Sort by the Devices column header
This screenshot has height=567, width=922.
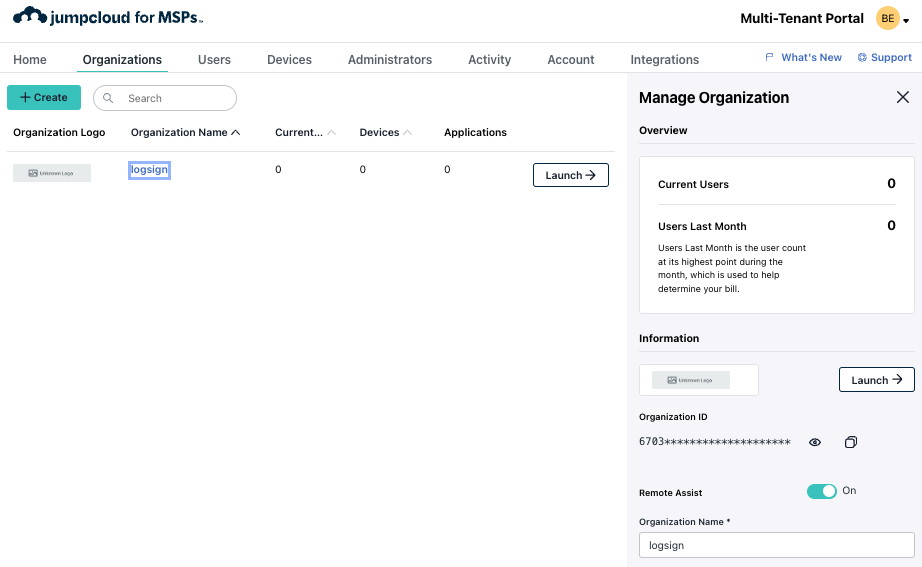coord(385,132)
